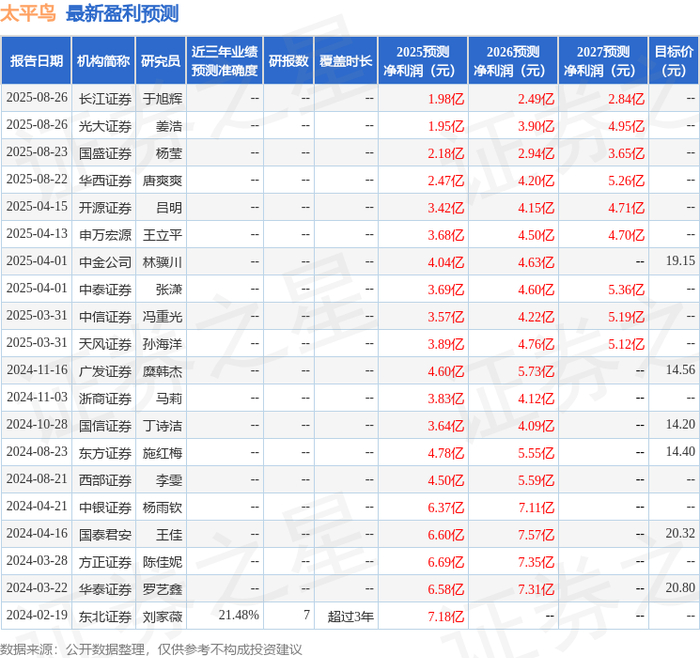Select the 东北证券 institution cell
The image size is (700, 658).
pos(105,616)
